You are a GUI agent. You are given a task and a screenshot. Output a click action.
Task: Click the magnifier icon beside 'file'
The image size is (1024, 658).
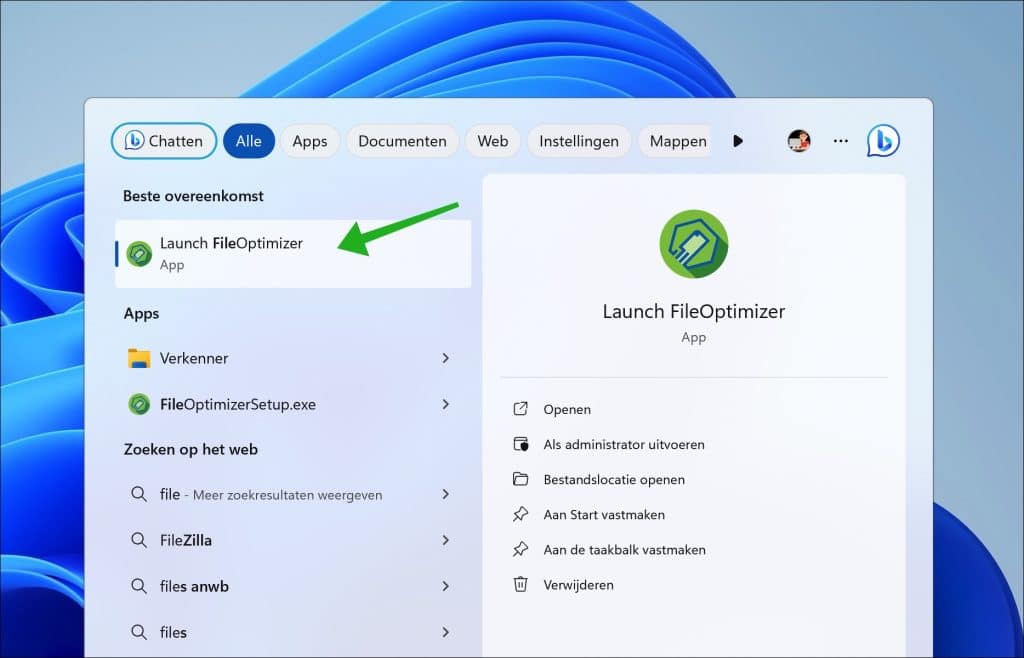(138, 495)
